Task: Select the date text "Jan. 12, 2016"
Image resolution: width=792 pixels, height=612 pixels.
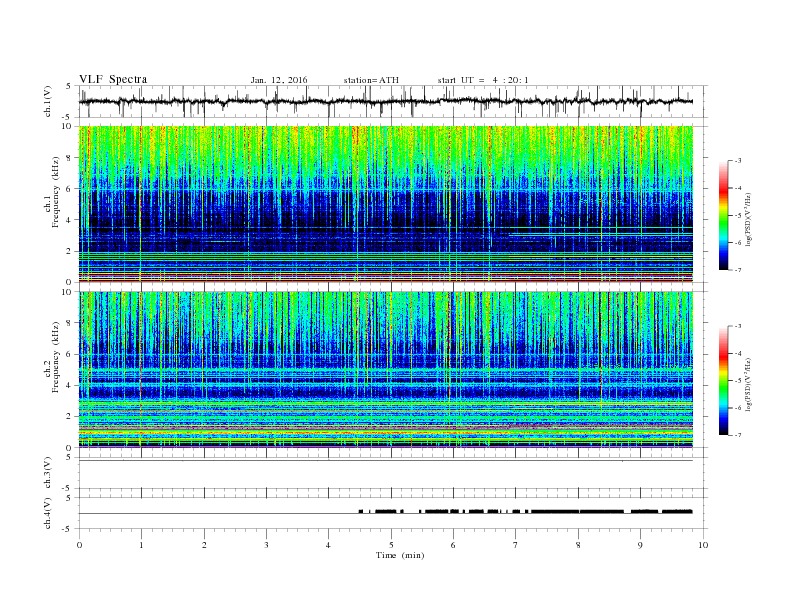Action: click(279, 80)
